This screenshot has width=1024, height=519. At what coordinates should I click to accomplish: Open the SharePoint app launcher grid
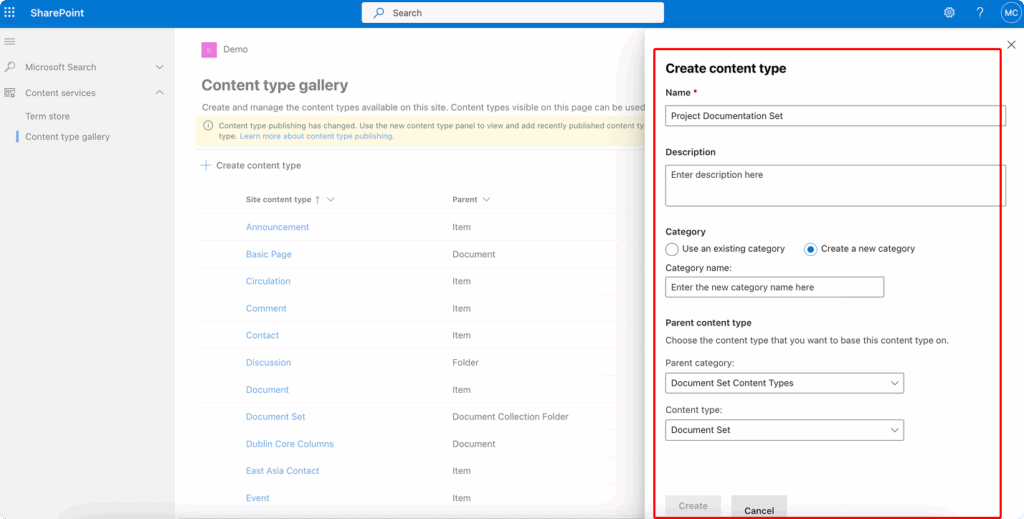pos(10,13)
